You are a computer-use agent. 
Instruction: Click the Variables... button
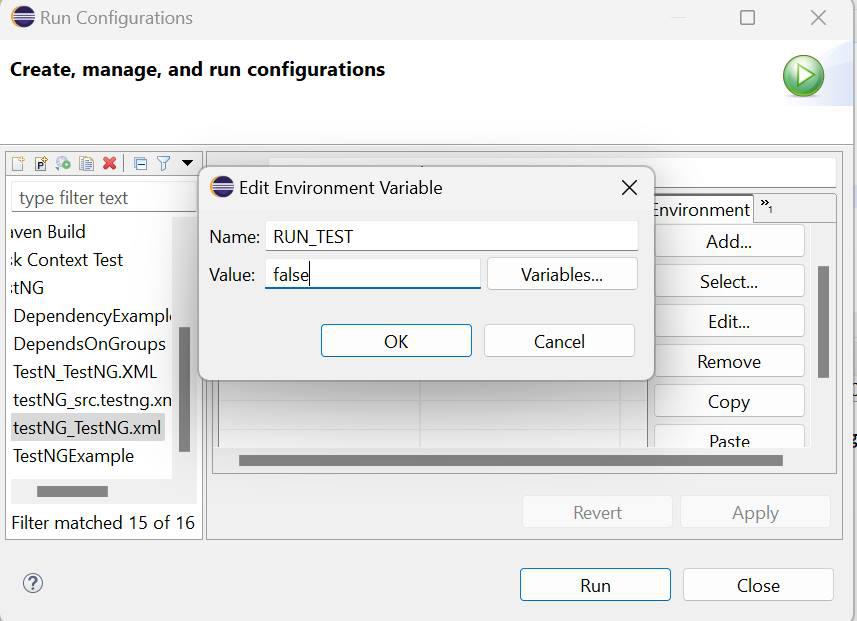[x=561, y=275]
